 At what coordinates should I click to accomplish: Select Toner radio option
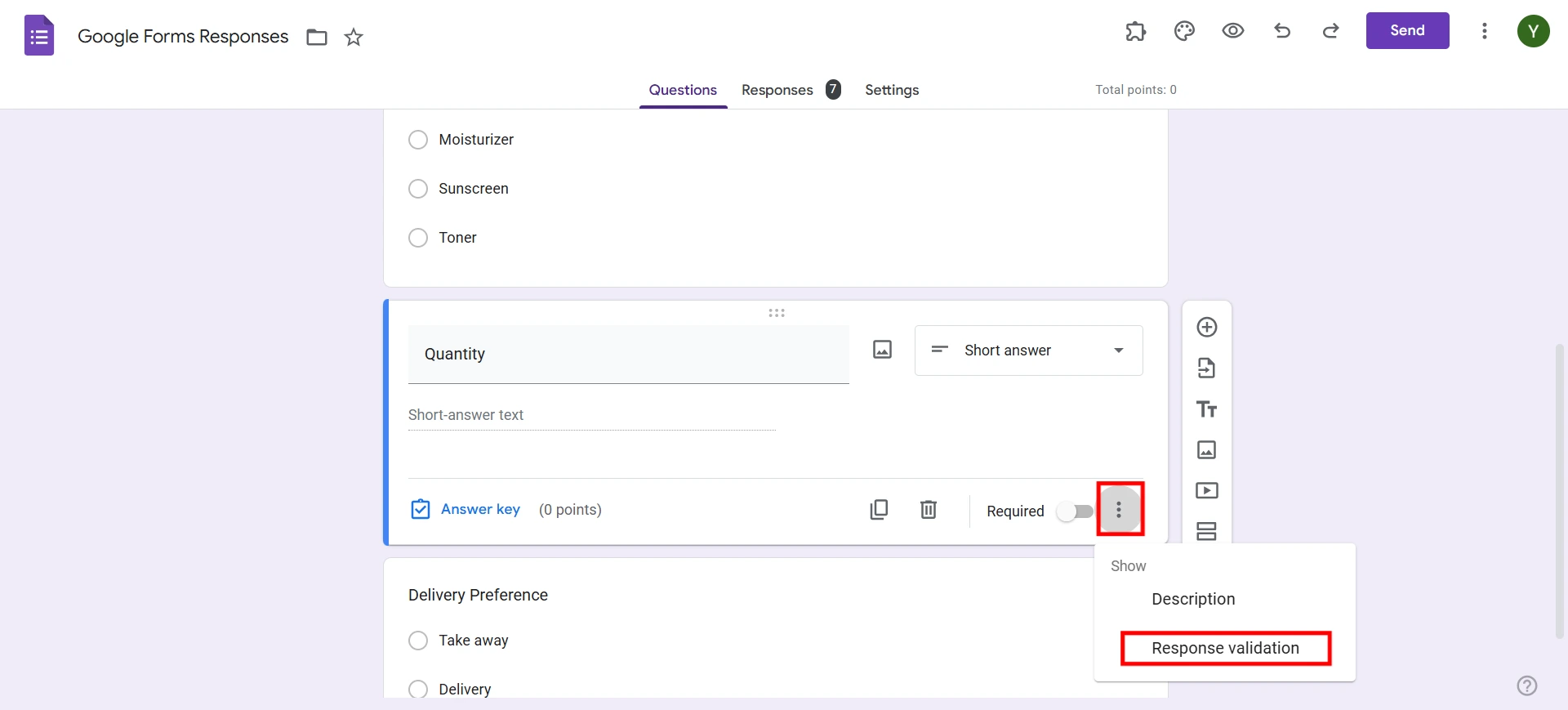click(418, 238)
